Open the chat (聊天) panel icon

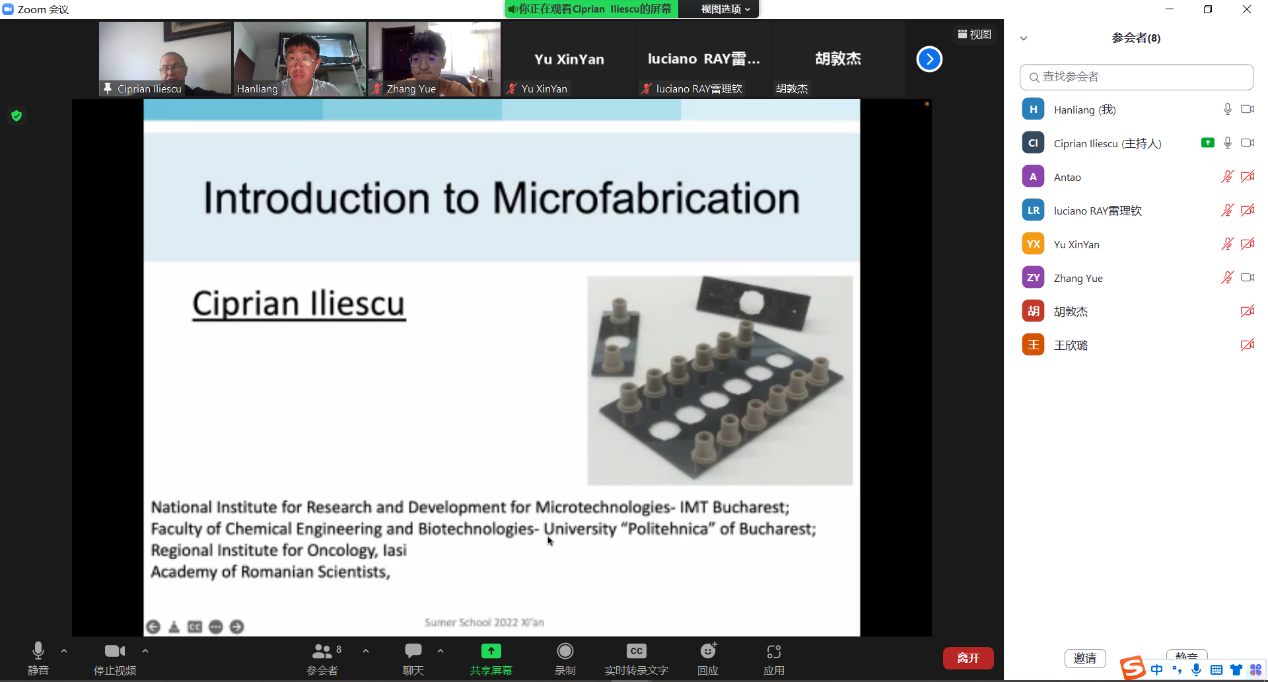pyautogui.click(x=413, y=651)
